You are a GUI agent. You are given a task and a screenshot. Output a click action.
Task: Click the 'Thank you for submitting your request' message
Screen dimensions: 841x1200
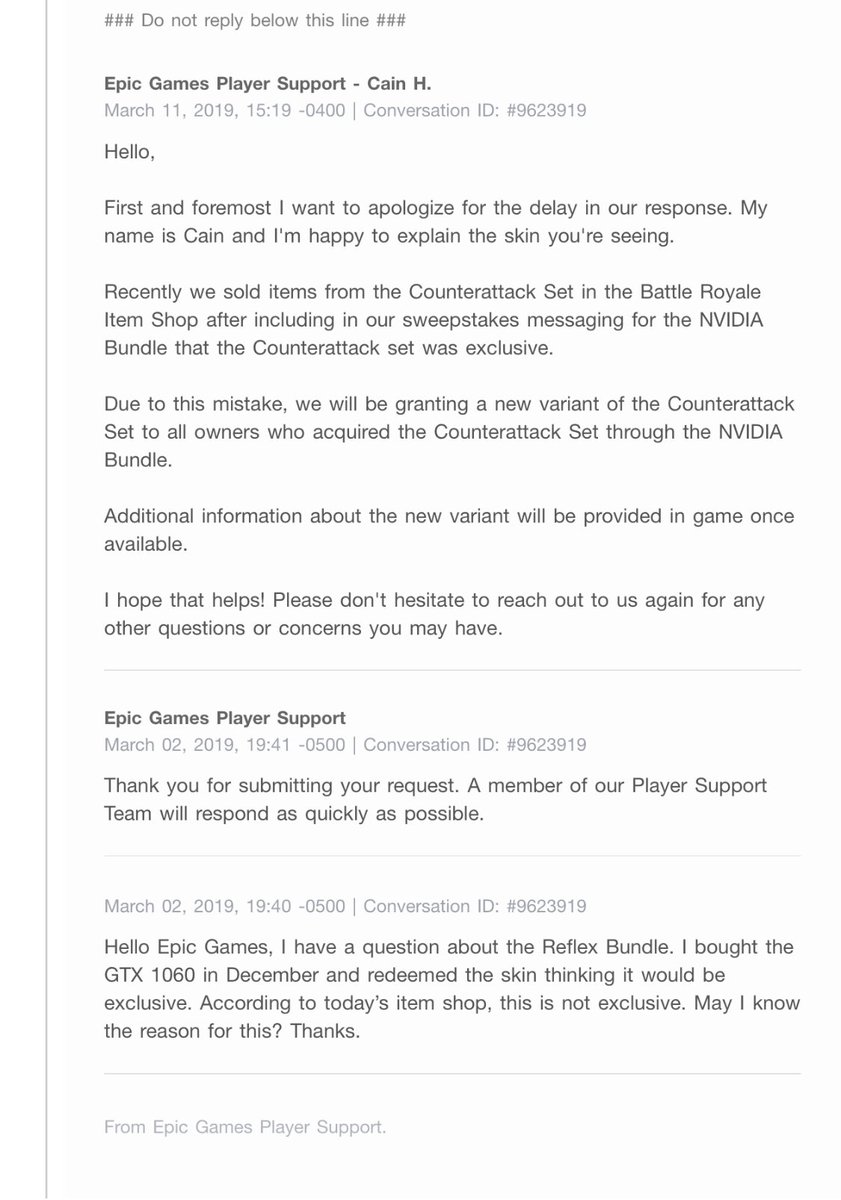[x=436, y=800]
